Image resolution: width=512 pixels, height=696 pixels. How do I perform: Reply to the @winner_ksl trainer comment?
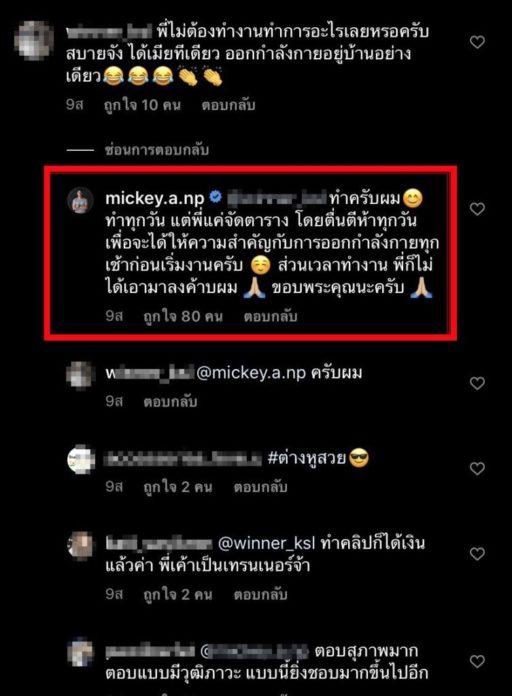[261, 594]
